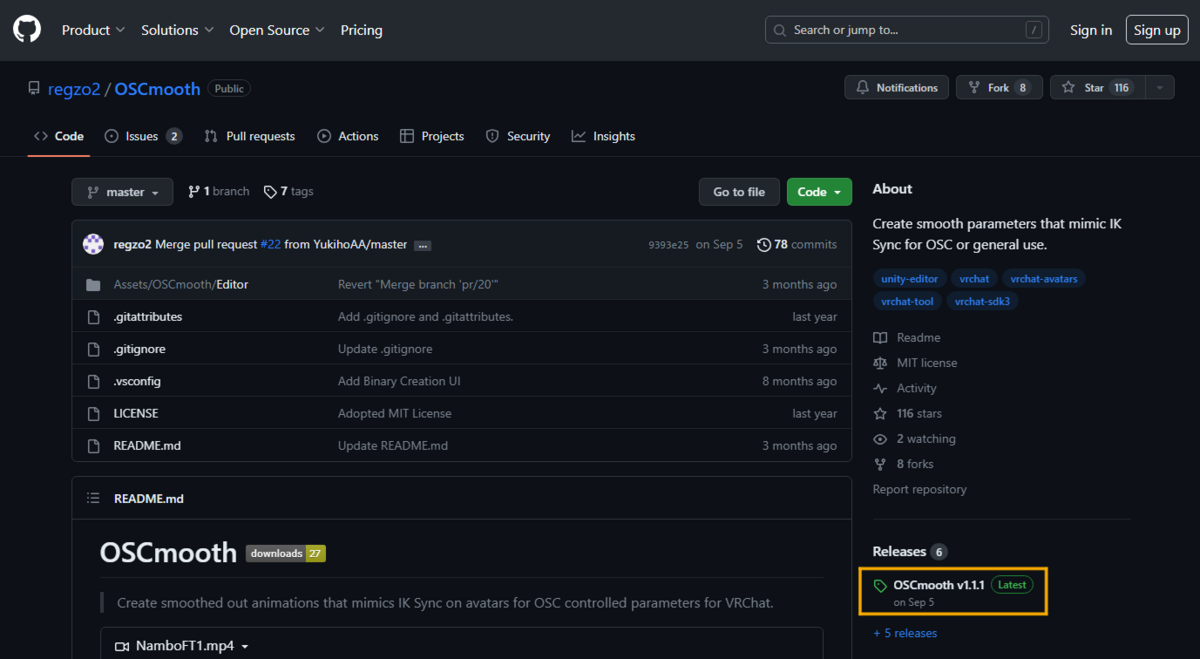Expand the NamboFT1.mp4 video dropdown
The image size is (1200, 659).
pos(182,646)
